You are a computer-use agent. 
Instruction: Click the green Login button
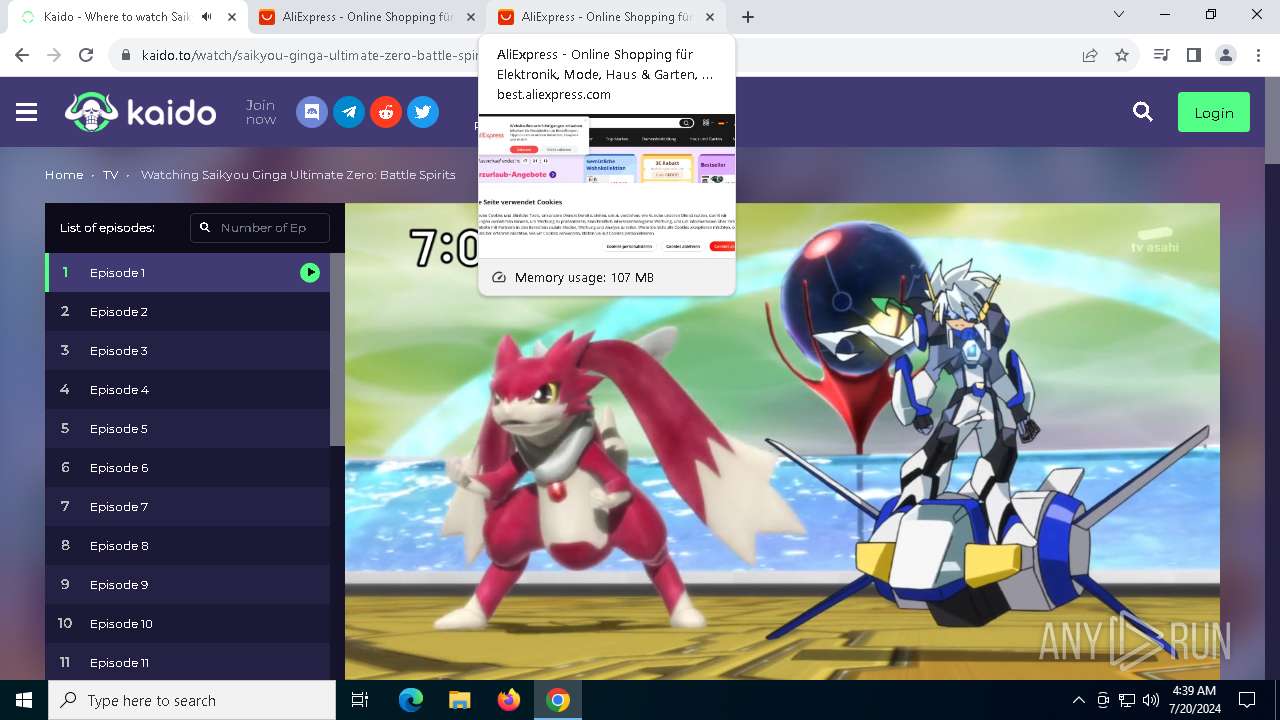(1213, 113)
